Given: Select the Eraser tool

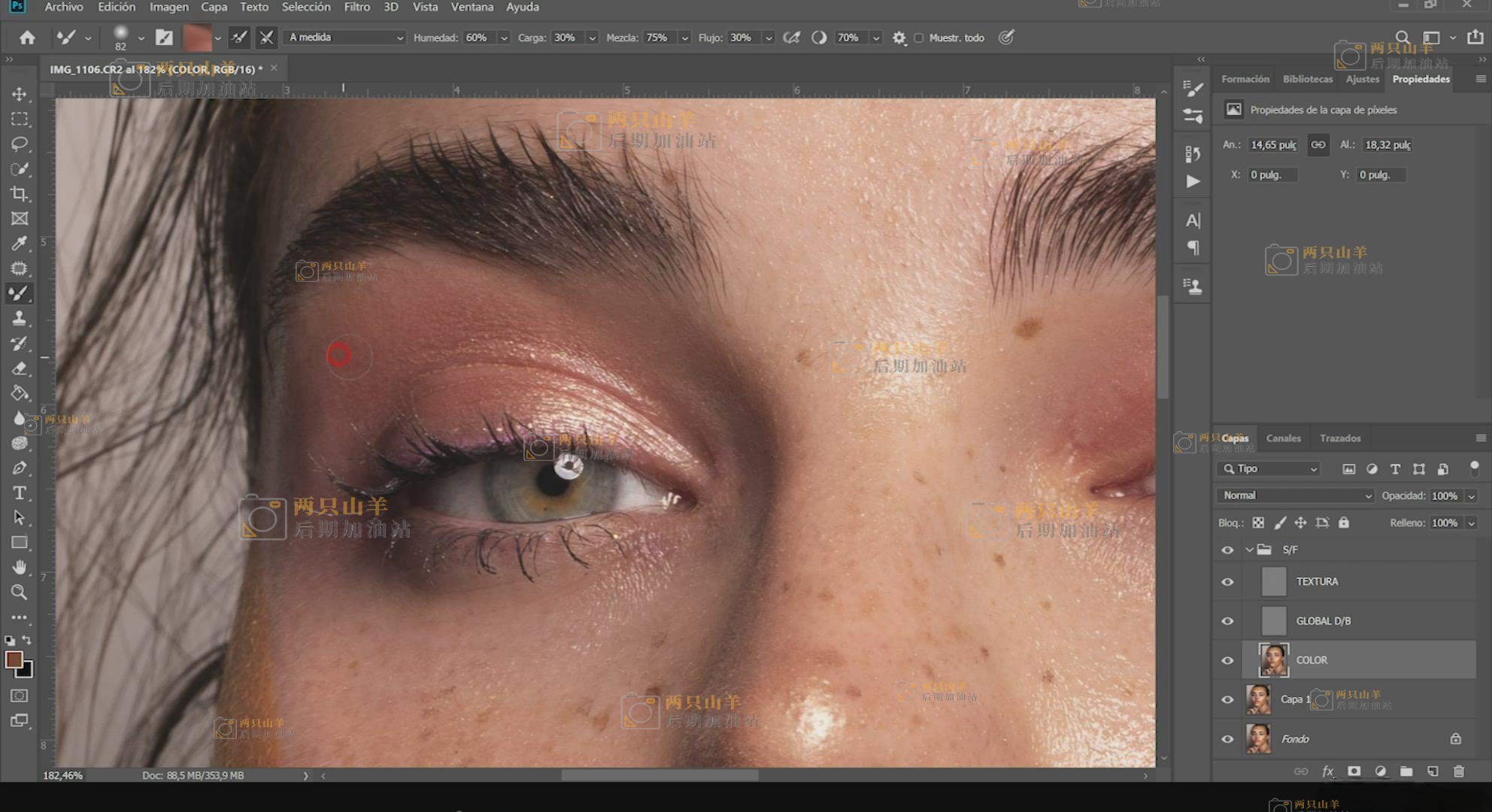Looking at the screenshot, I should (20, 368).
